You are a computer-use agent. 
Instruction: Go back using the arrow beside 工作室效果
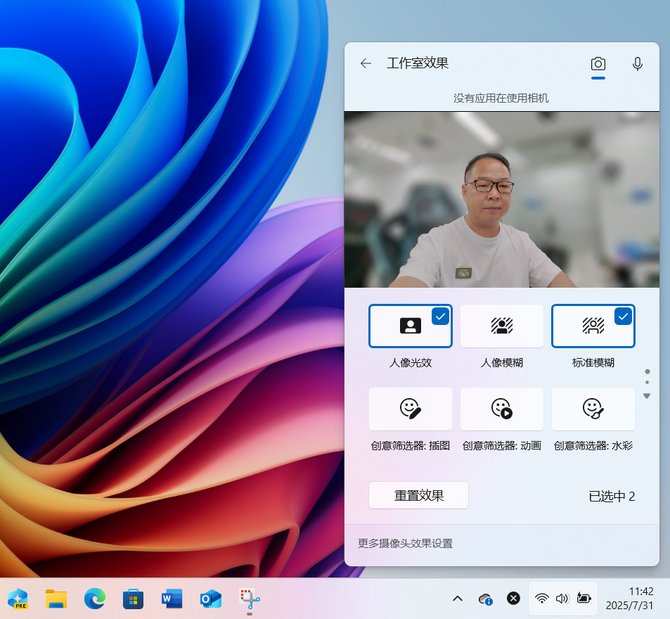[366, 63]
